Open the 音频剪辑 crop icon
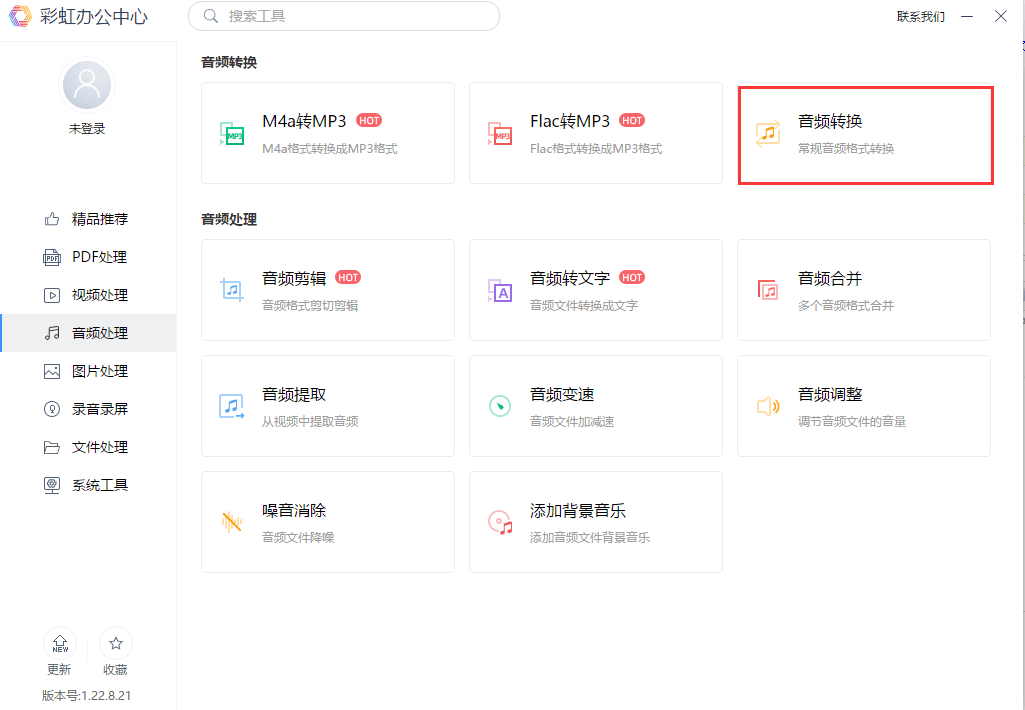The image size is (1025, 710). (x=231, y=290)
